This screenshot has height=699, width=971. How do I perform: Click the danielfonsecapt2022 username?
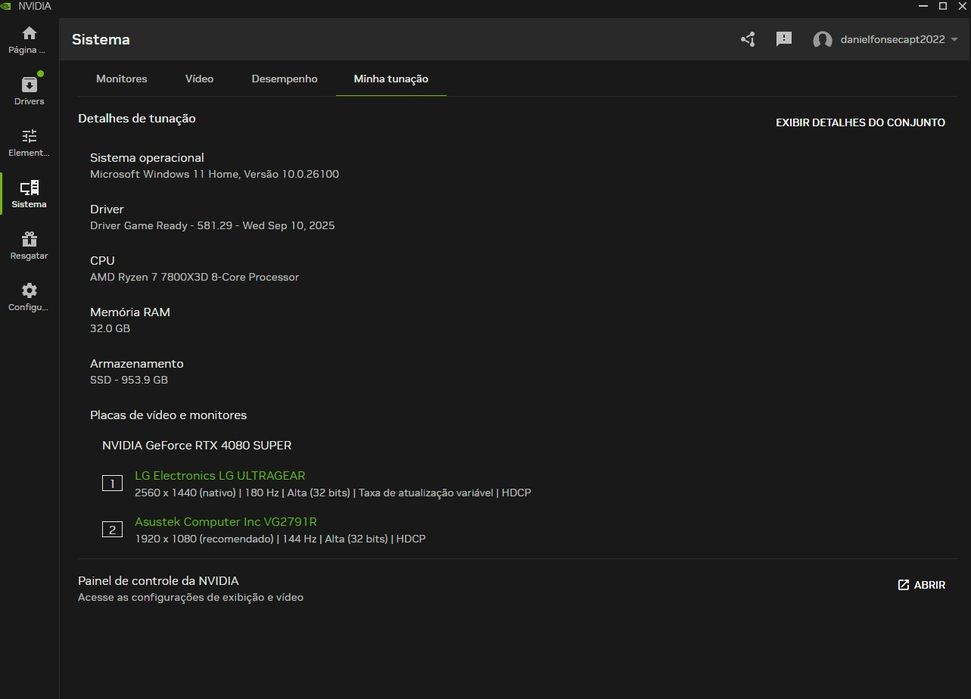click(x=892, y=40)
